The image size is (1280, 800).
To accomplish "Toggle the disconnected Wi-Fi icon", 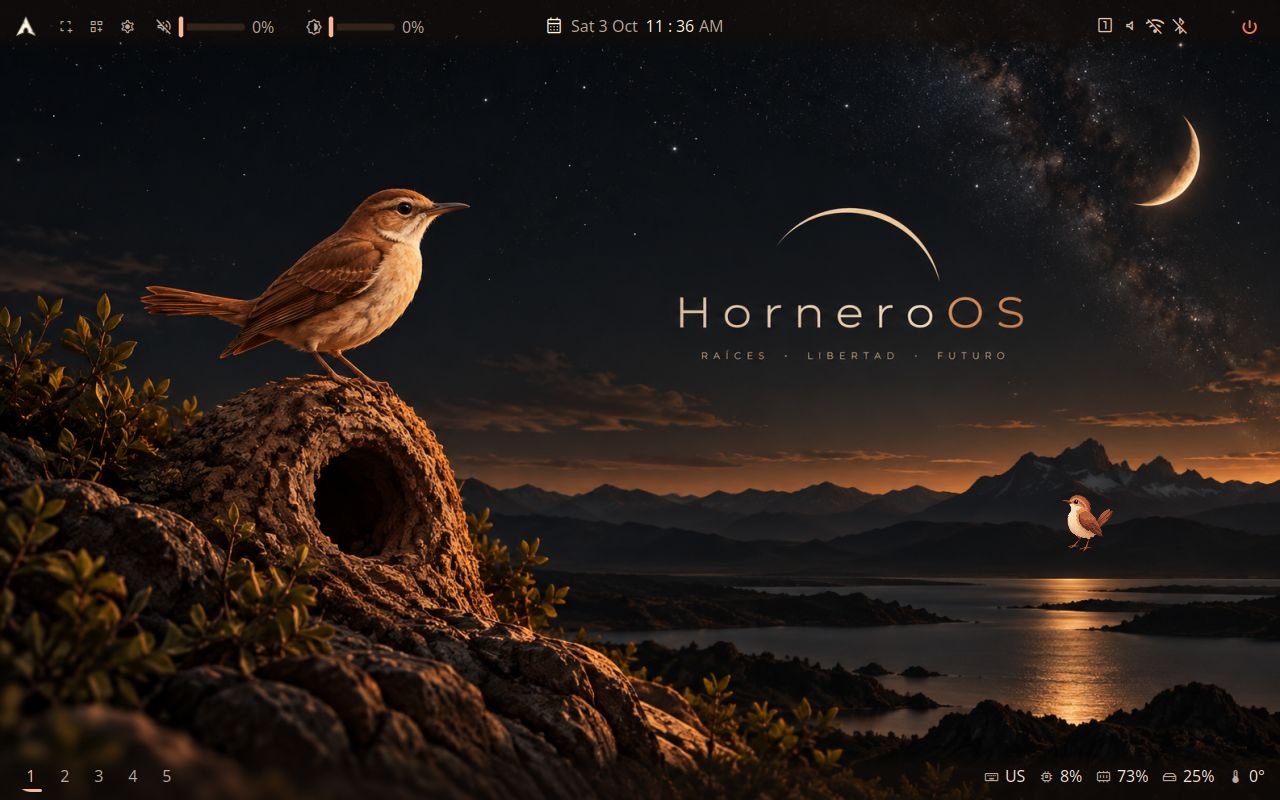I will (x=1155, y=26).
